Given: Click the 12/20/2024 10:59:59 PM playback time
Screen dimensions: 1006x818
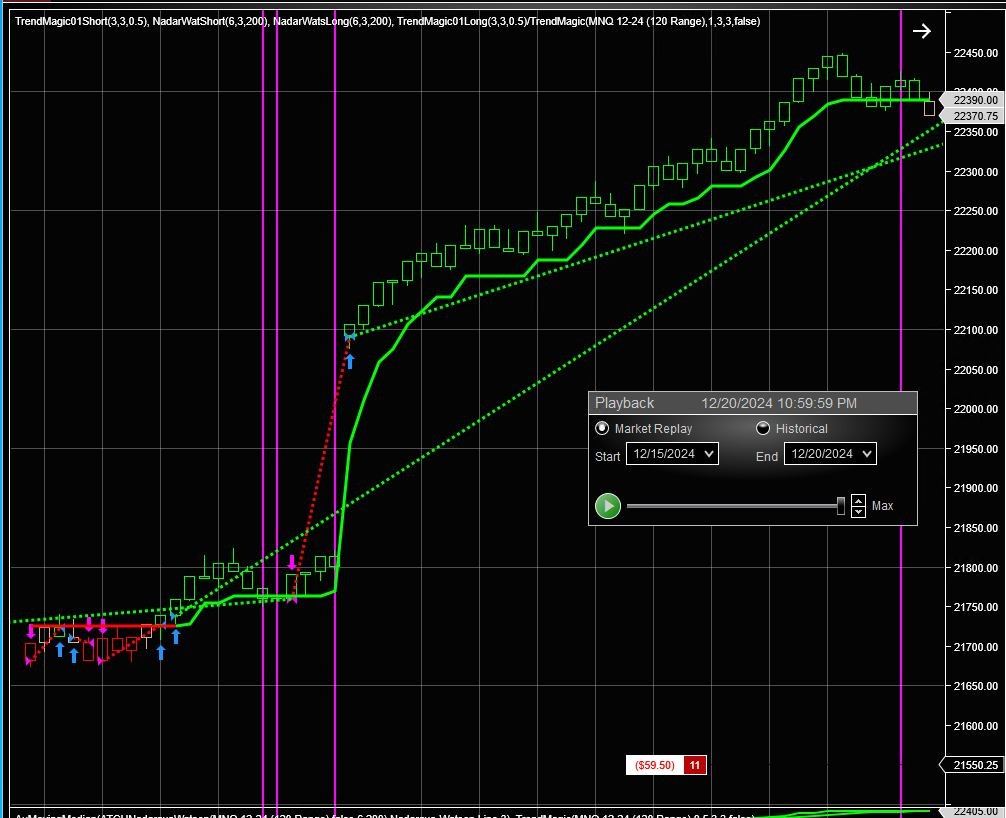Looking at the screenshot, I should click(779, 403).
